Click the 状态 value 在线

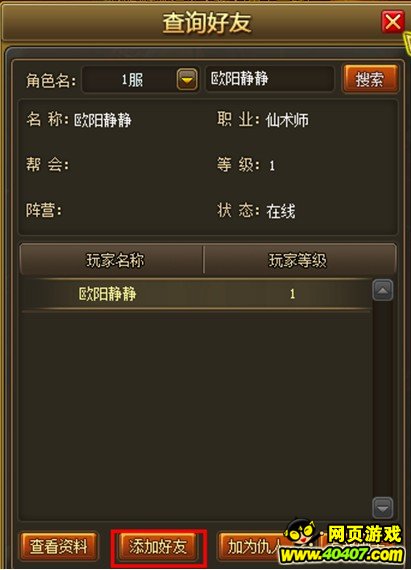(281, 211)
